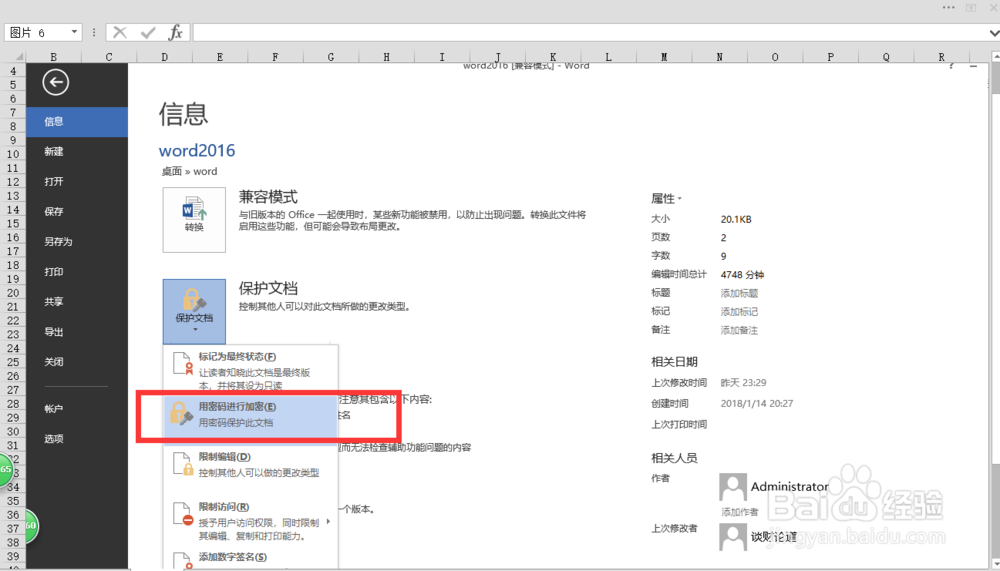Select column P header
The image size is (1000, 571).
pos(830,57)
